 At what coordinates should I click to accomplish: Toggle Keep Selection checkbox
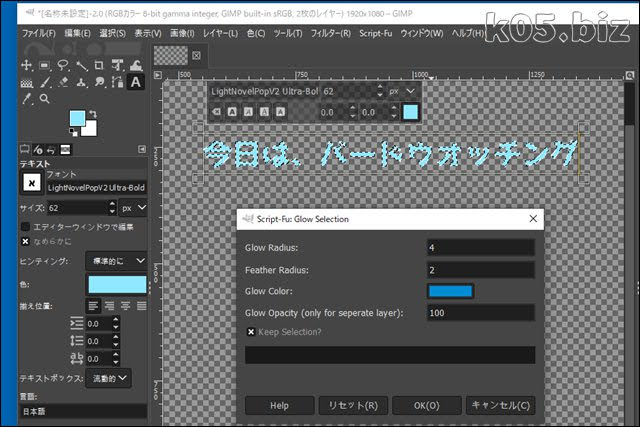point(251,332)
